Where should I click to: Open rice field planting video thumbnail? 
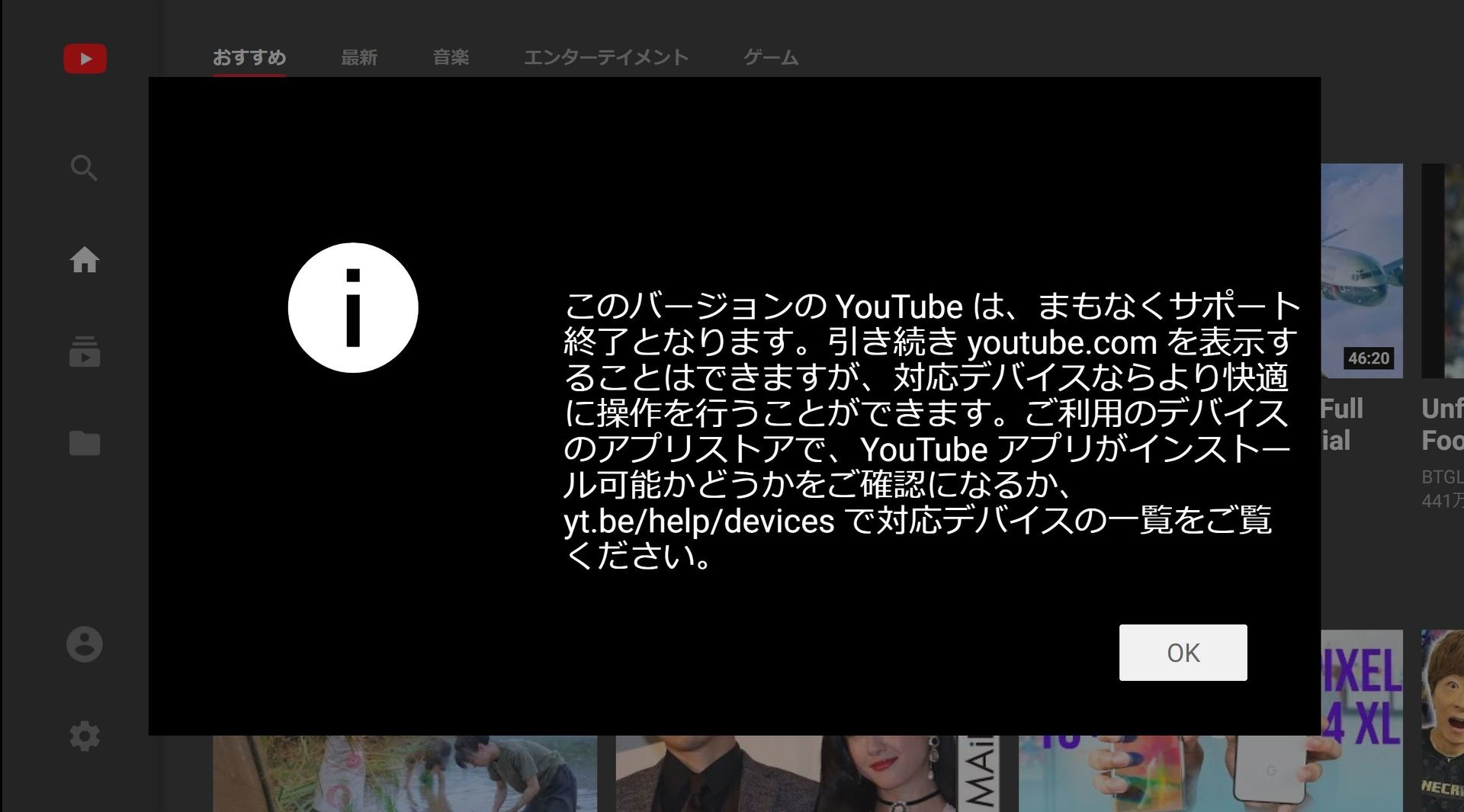coord(405,774)
